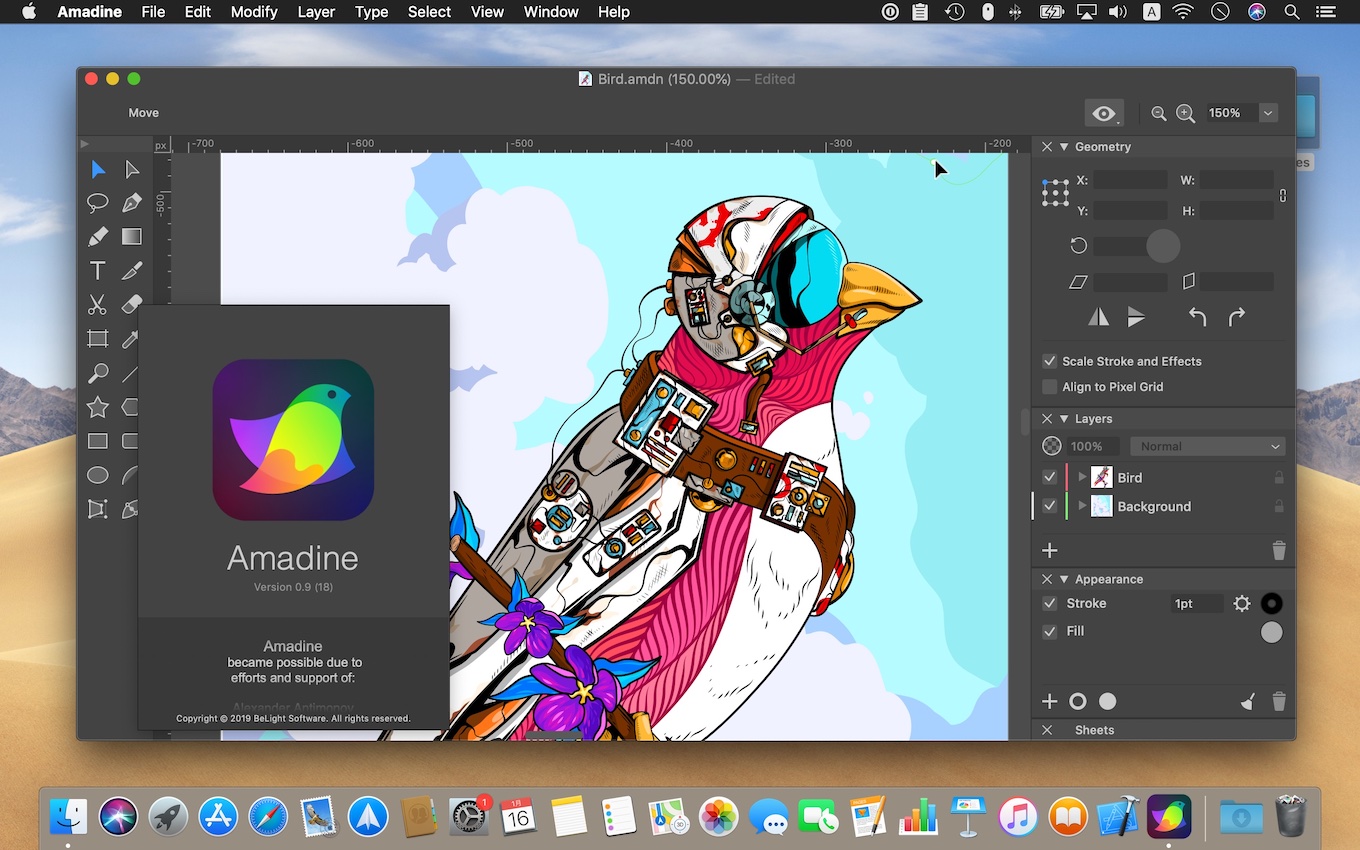The width and height of the screenshot is (1360, 850).
Task: Select the Knife tool
Action: pos(131,270)
